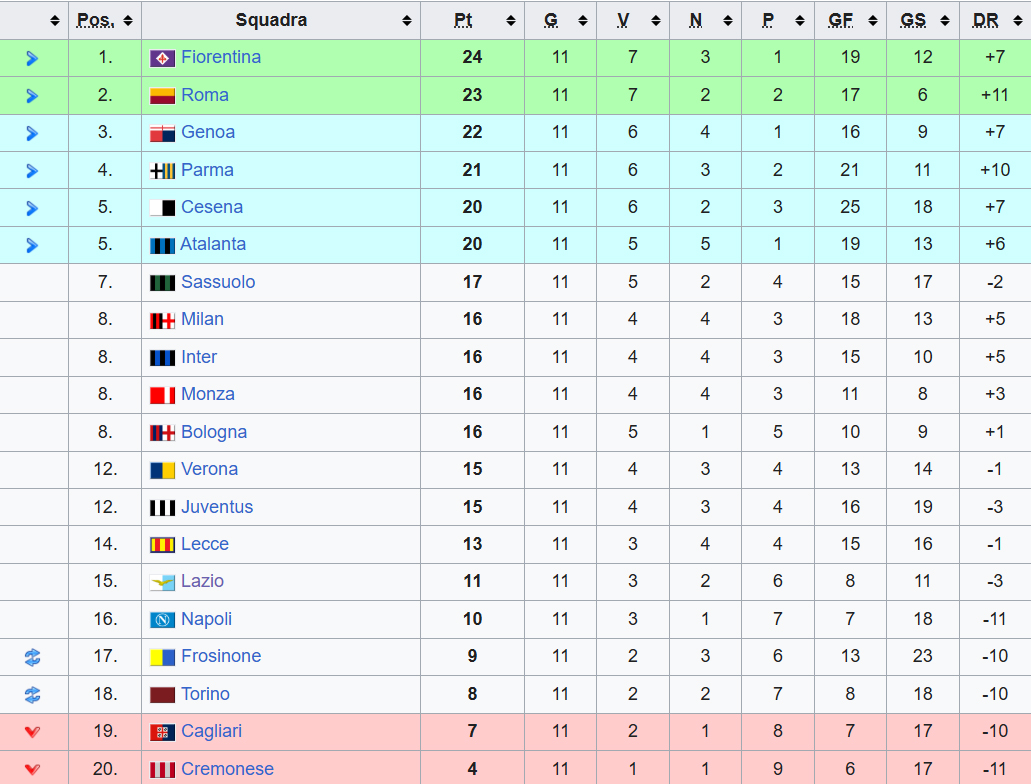Click the Genoa flag icon

pyautogui.click(x=162, y=133)
